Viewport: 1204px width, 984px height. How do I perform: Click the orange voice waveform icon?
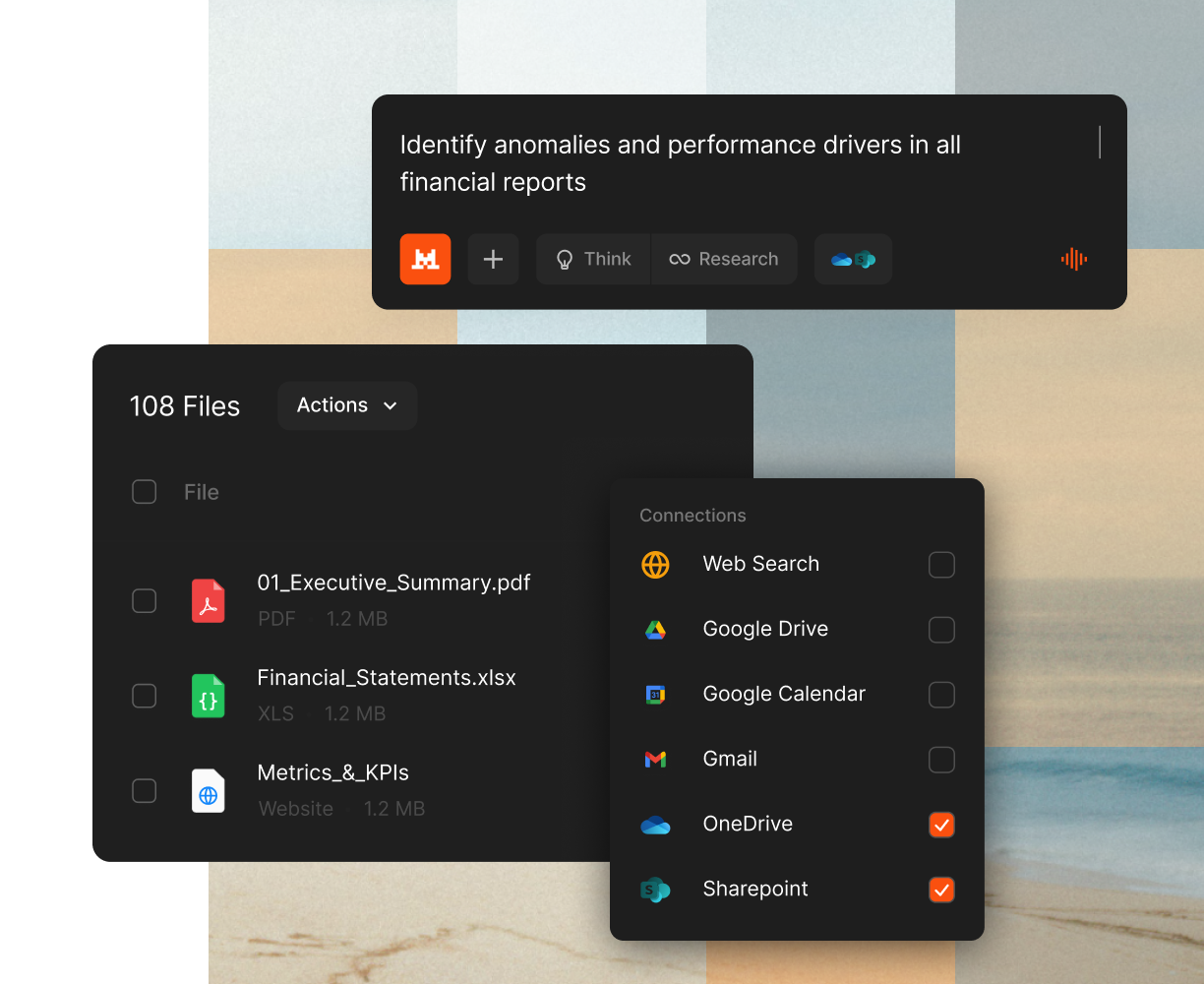click(1073, 259)
